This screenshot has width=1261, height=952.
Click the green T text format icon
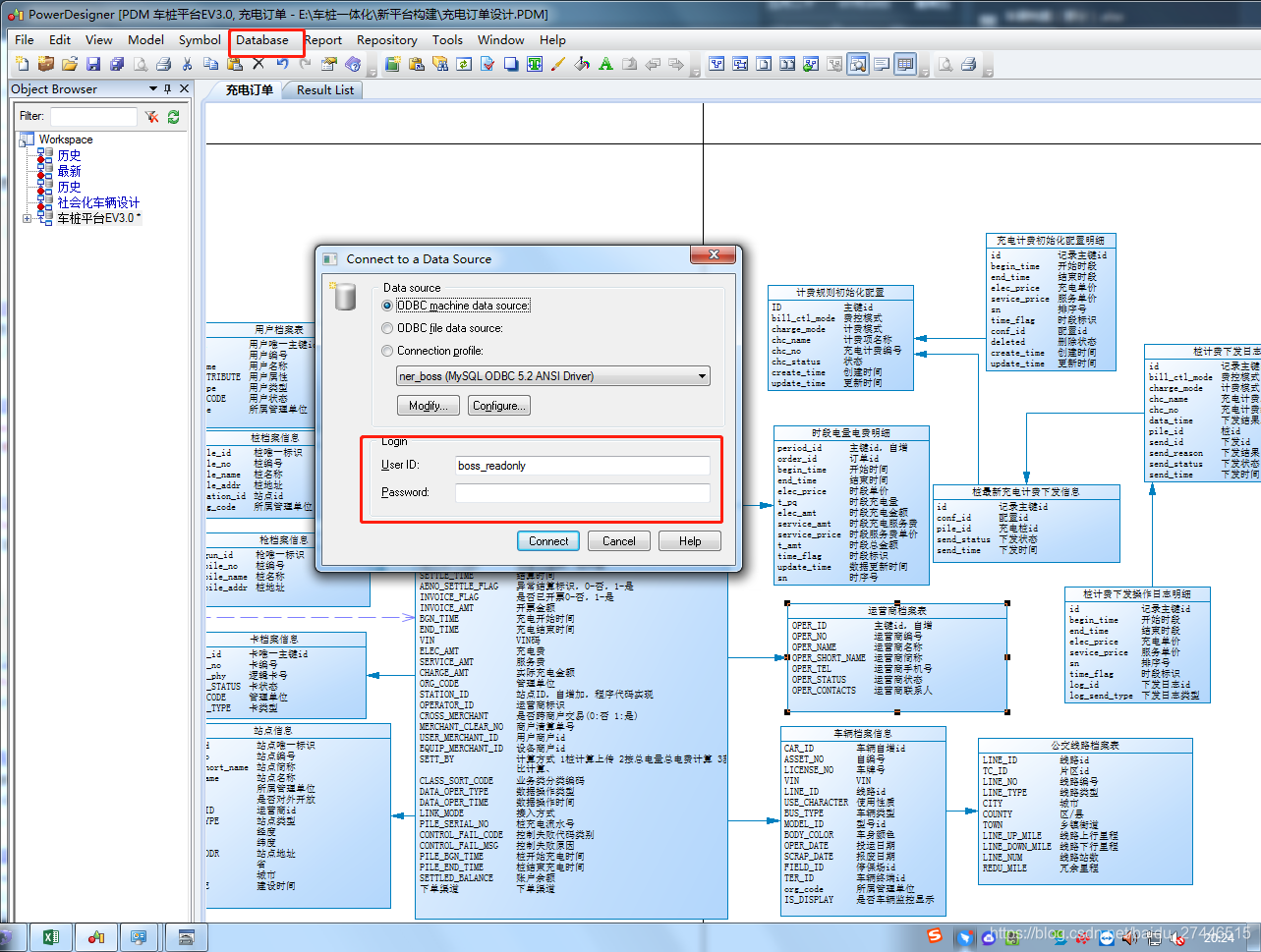pyautogui.click(x=535, y=64)
